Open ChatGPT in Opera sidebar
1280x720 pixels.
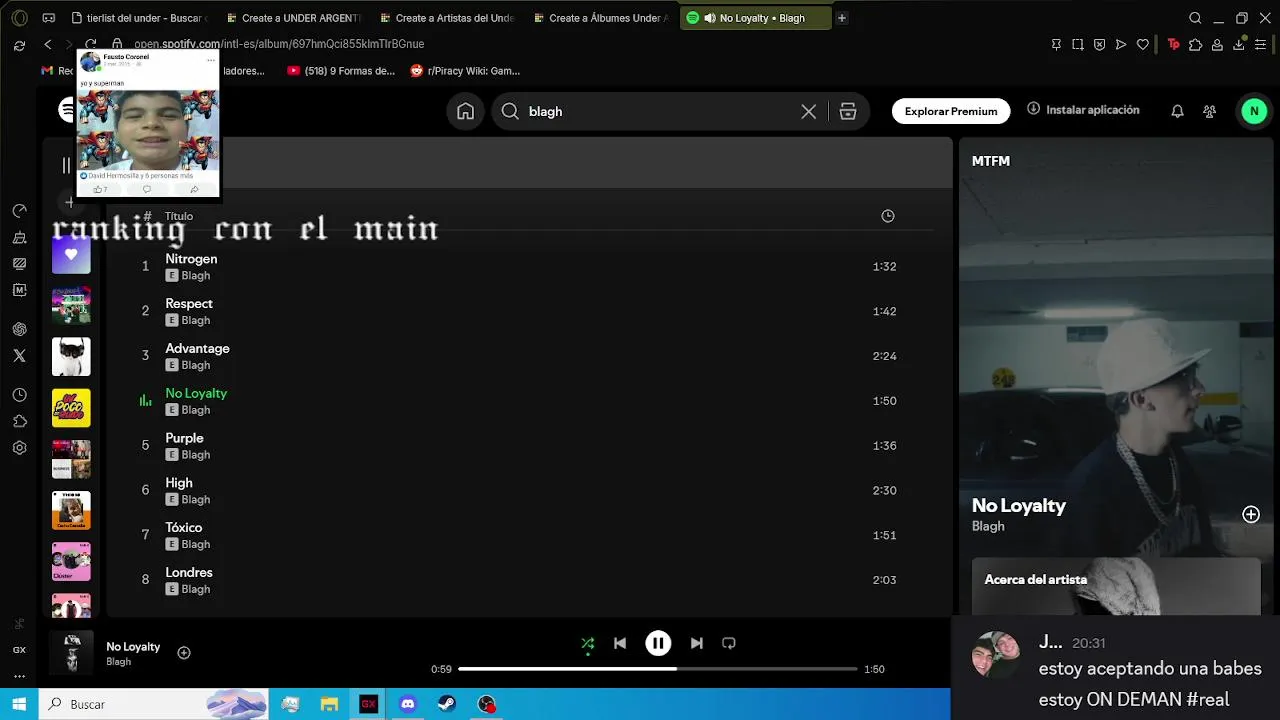19,329
